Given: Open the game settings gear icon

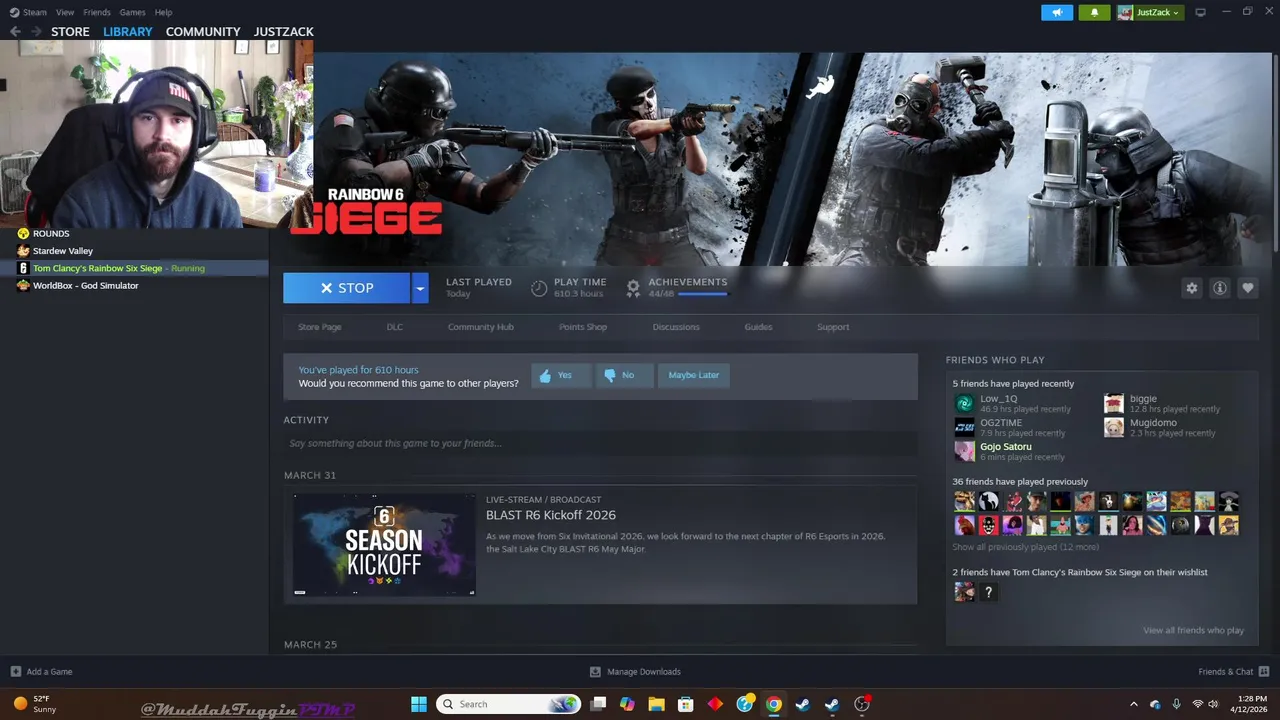Looking at the screenshot, I should (1192, 288).
